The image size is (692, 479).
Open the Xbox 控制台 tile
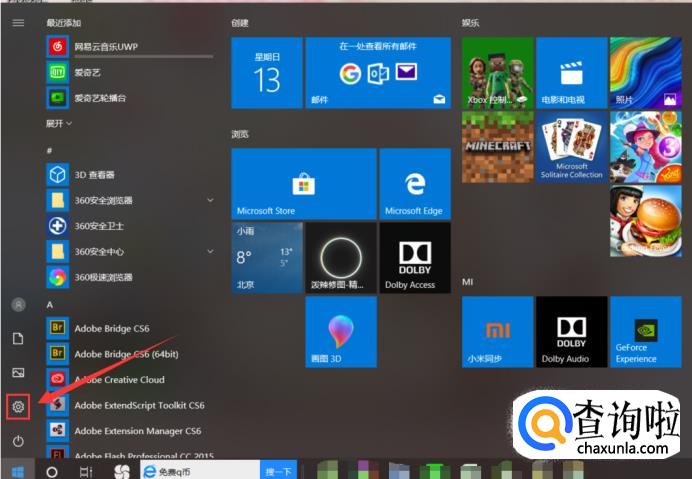pyautogui.click(x=497, y=73)
